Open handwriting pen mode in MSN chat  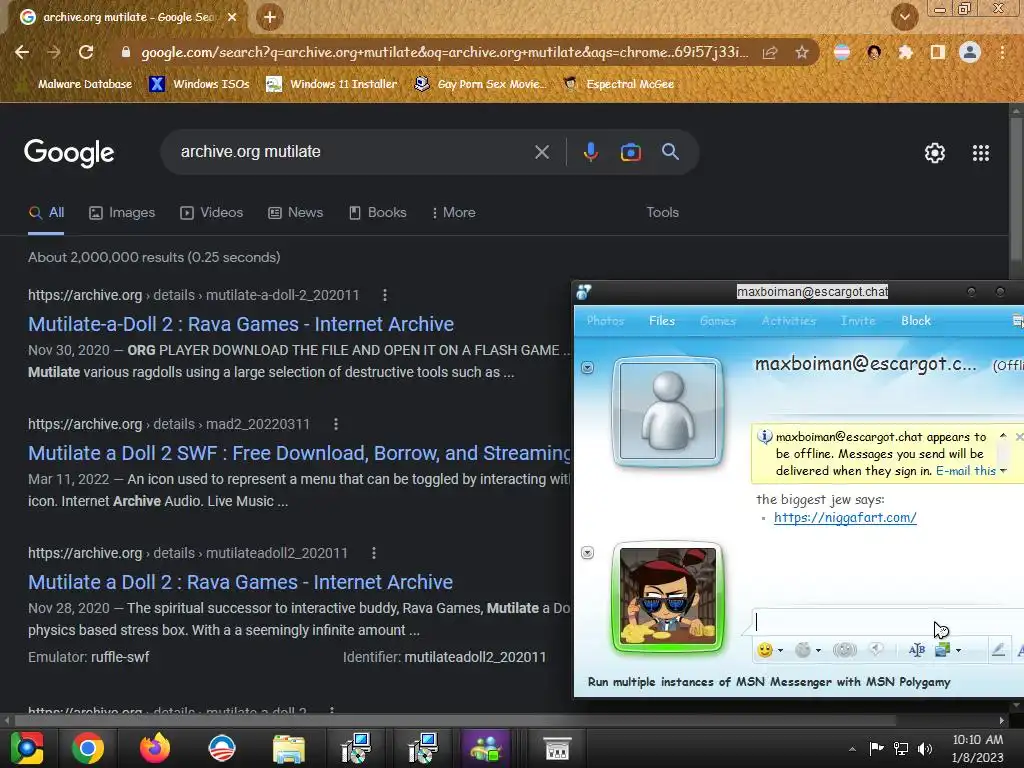click(x=998, y=650)
